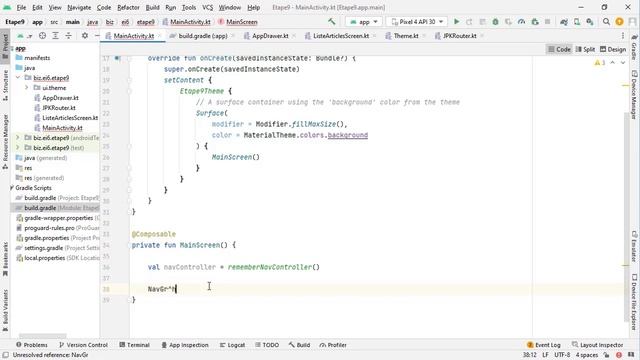Click the Debug app bug icon
The image size is (640, 360).
coord(495,22)
